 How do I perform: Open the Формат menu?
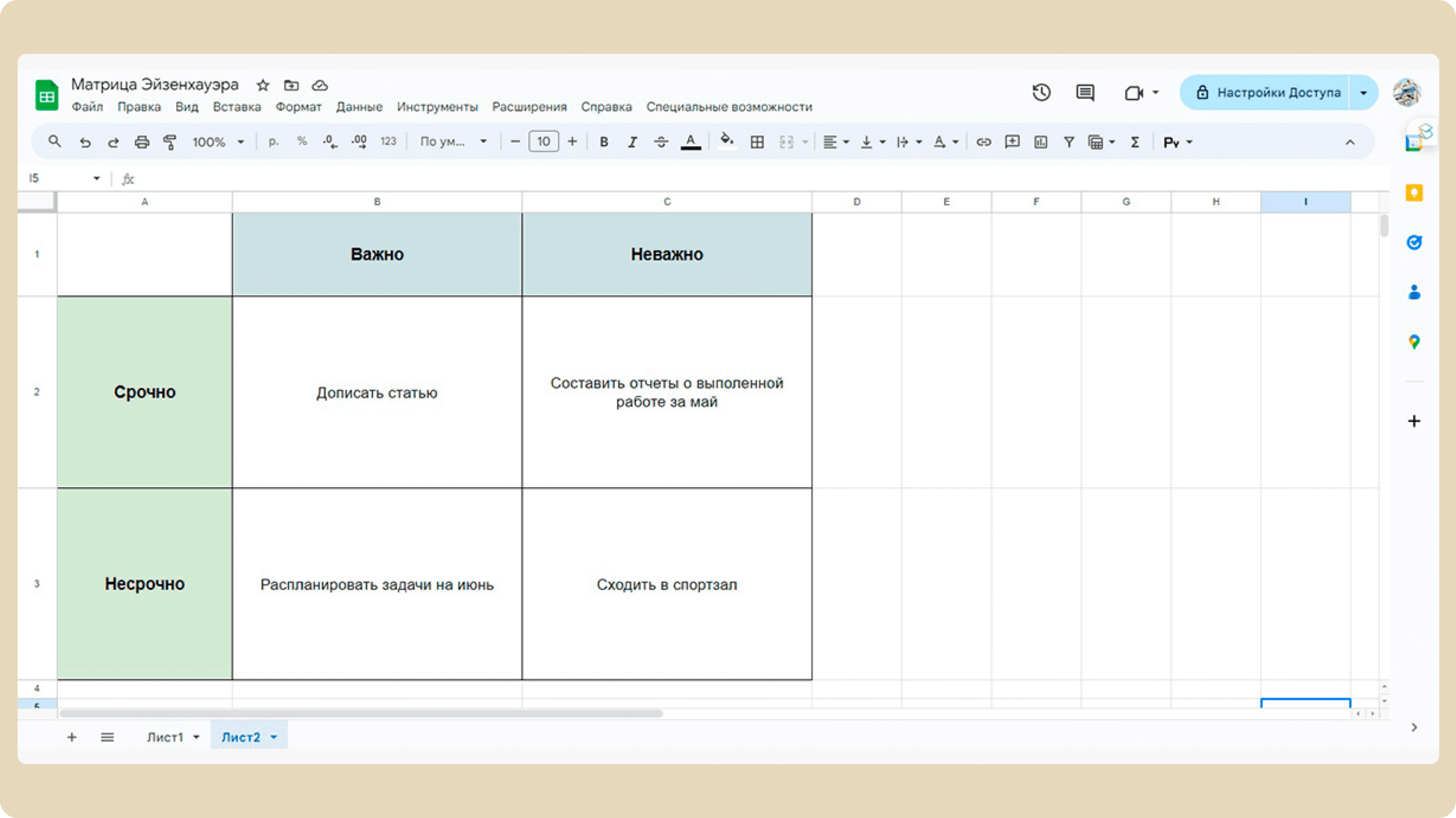(299, 107)
